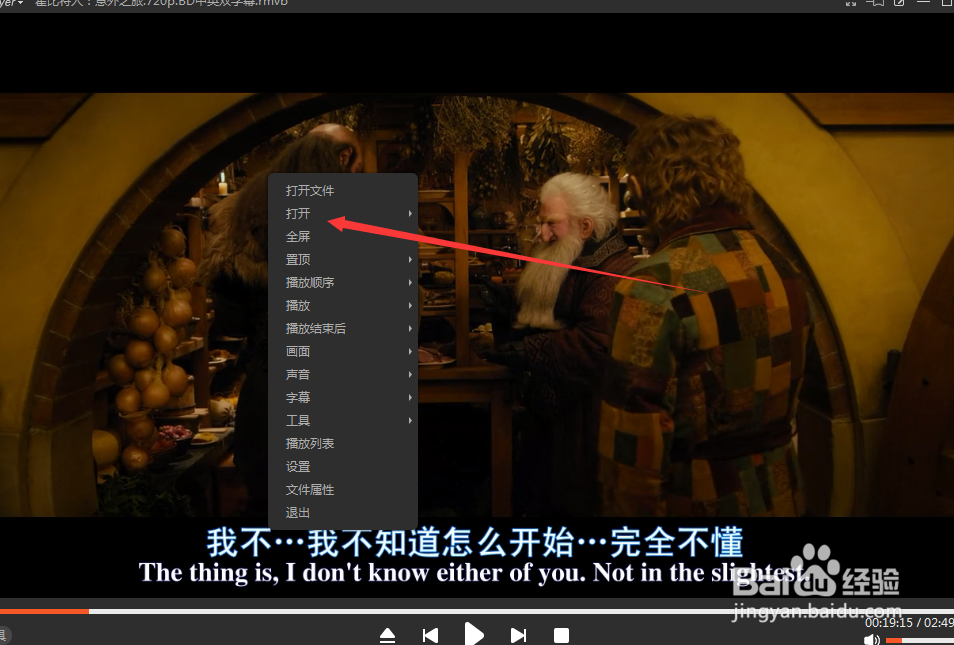
Task: Seek on the playback progress bar
Action: (x=477, y=611)
